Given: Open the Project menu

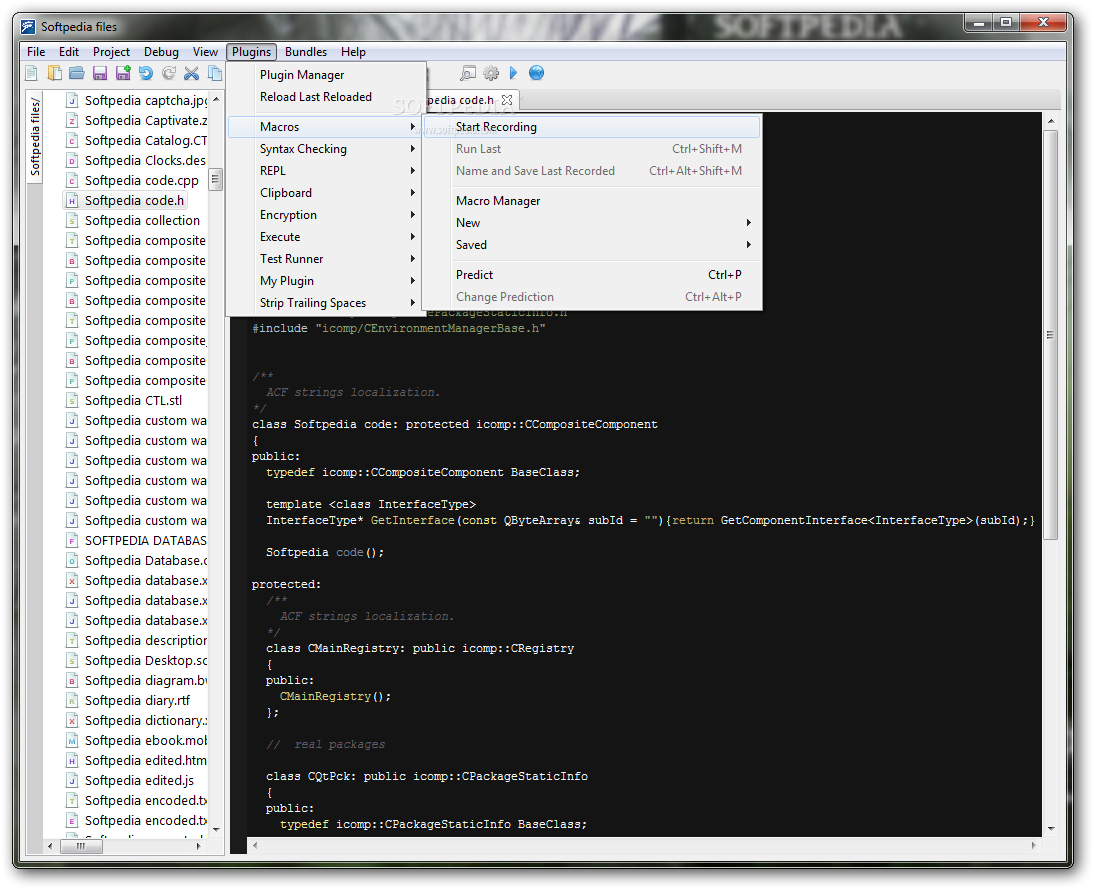Looking at the screenshot, I should [x=112, y=52].
